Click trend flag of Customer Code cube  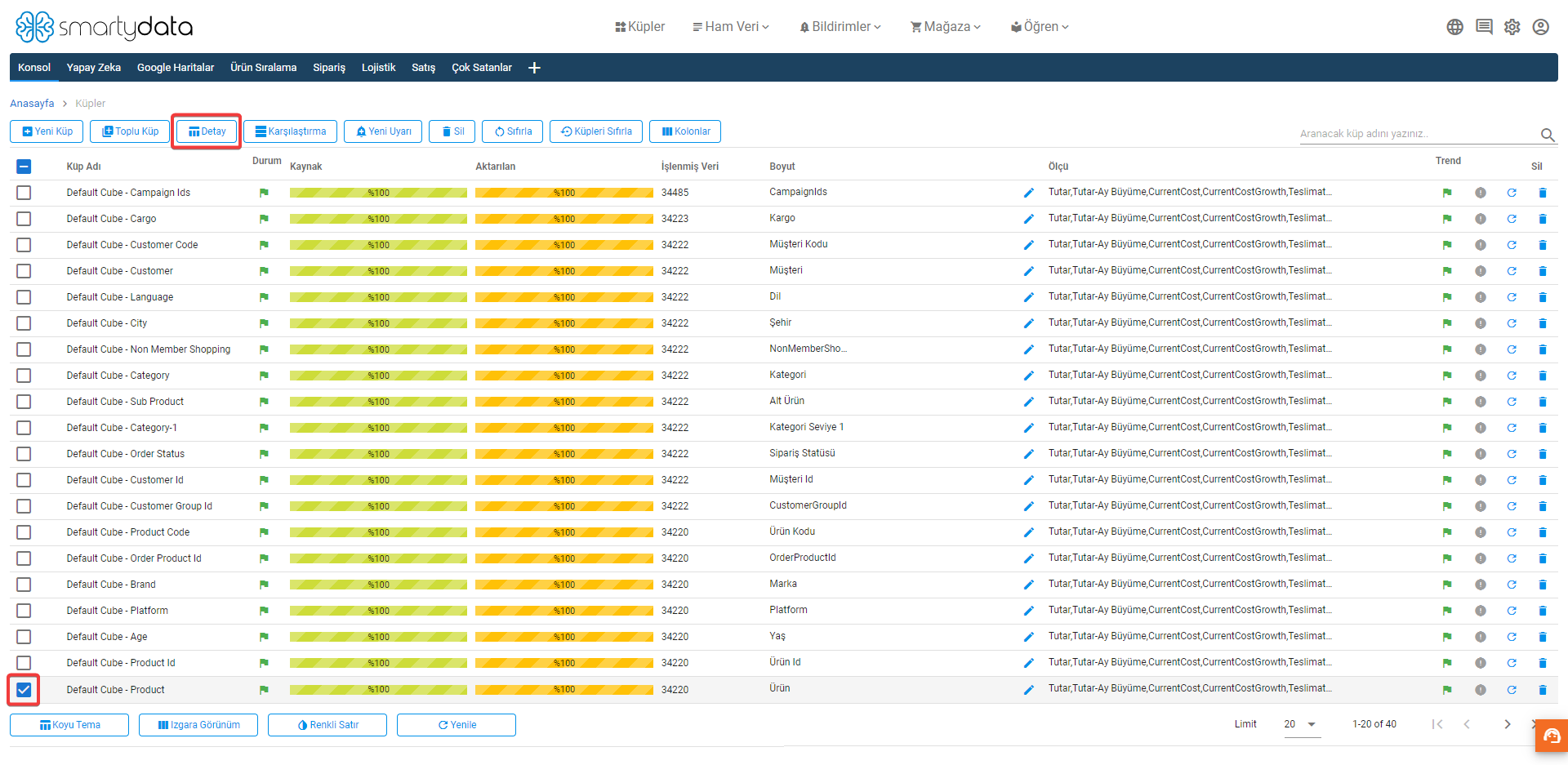point(1447,245)
